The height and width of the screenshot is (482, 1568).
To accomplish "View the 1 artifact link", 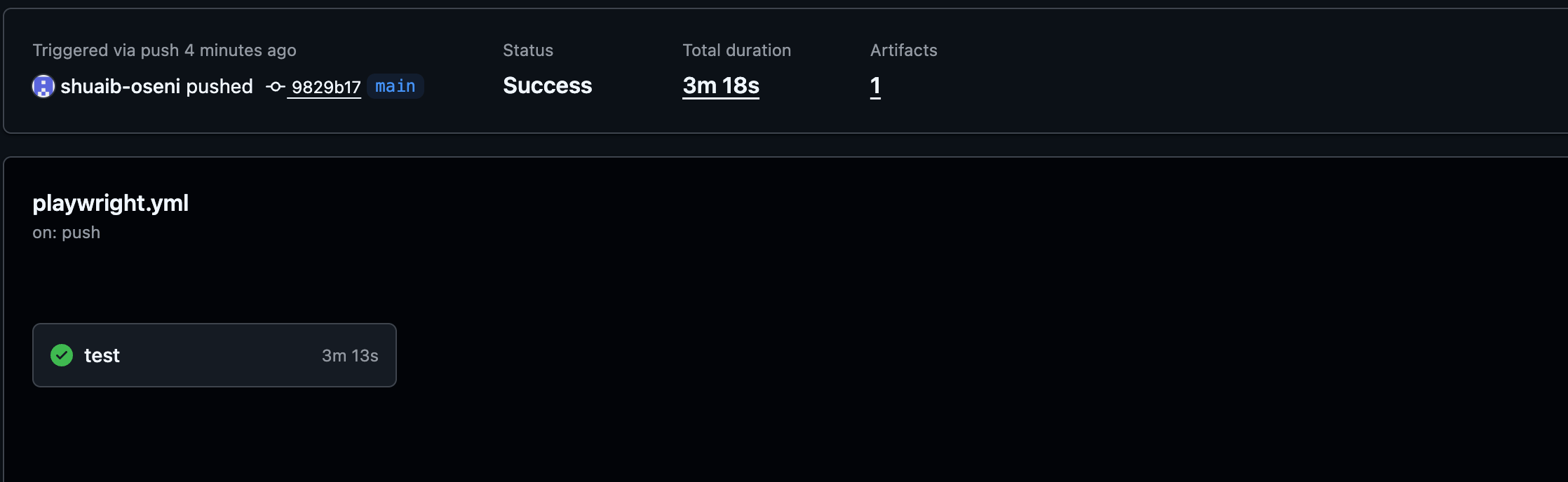I will pyautogui.click(x=875, y=85).
